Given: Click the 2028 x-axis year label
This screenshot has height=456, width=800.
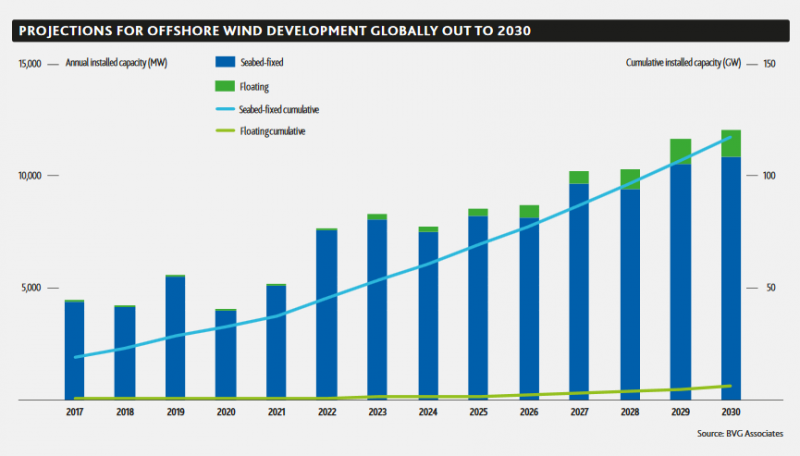Looking at the screenshot, I should (630, 412).
